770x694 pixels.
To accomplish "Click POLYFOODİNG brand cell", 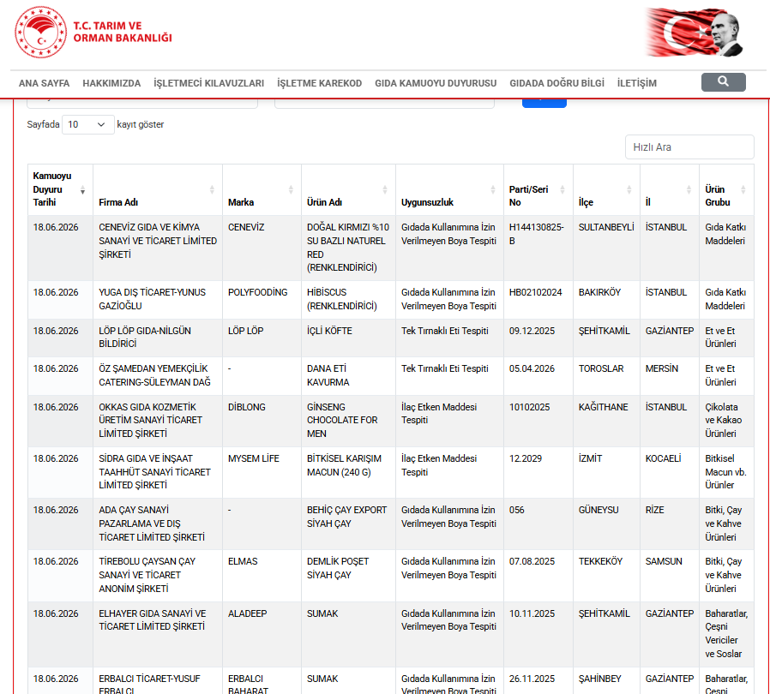I will [x=262, y=299].
